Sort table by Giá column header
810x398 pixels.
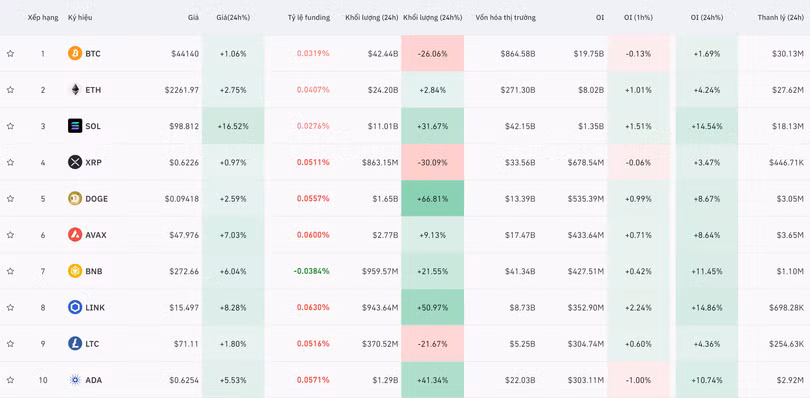point(193,18)
